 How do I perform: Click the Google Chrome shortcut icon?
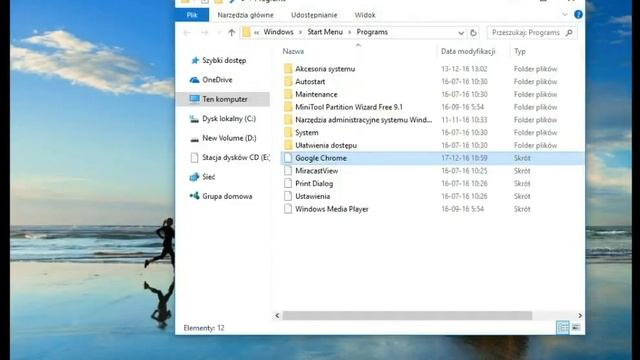coord(288,158)
